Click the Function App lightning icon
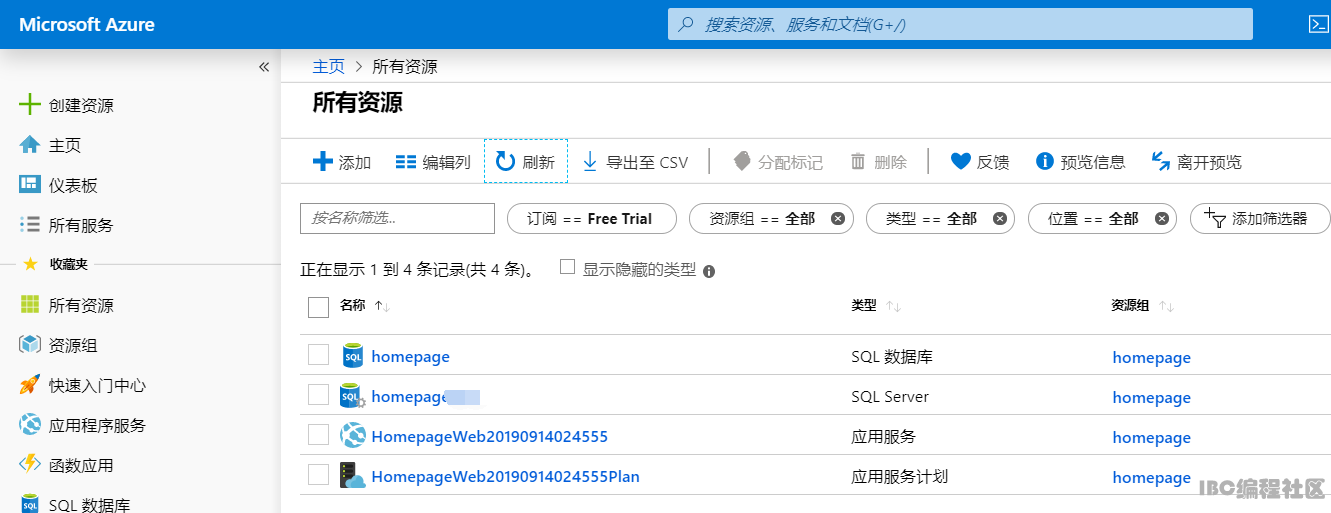 point(30,465)
